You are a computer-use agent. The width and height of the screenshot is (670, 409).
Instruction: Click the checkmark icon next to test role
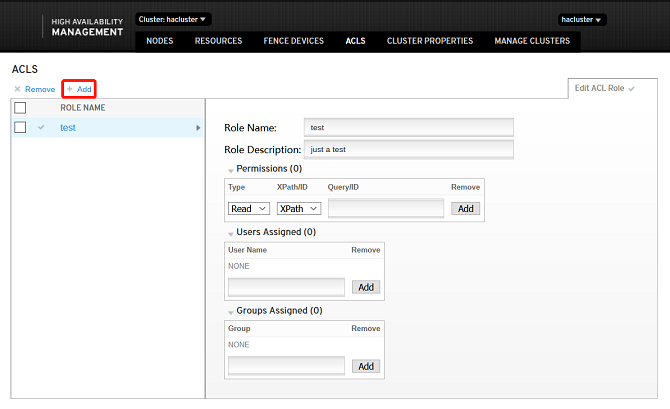click(41, 127)
